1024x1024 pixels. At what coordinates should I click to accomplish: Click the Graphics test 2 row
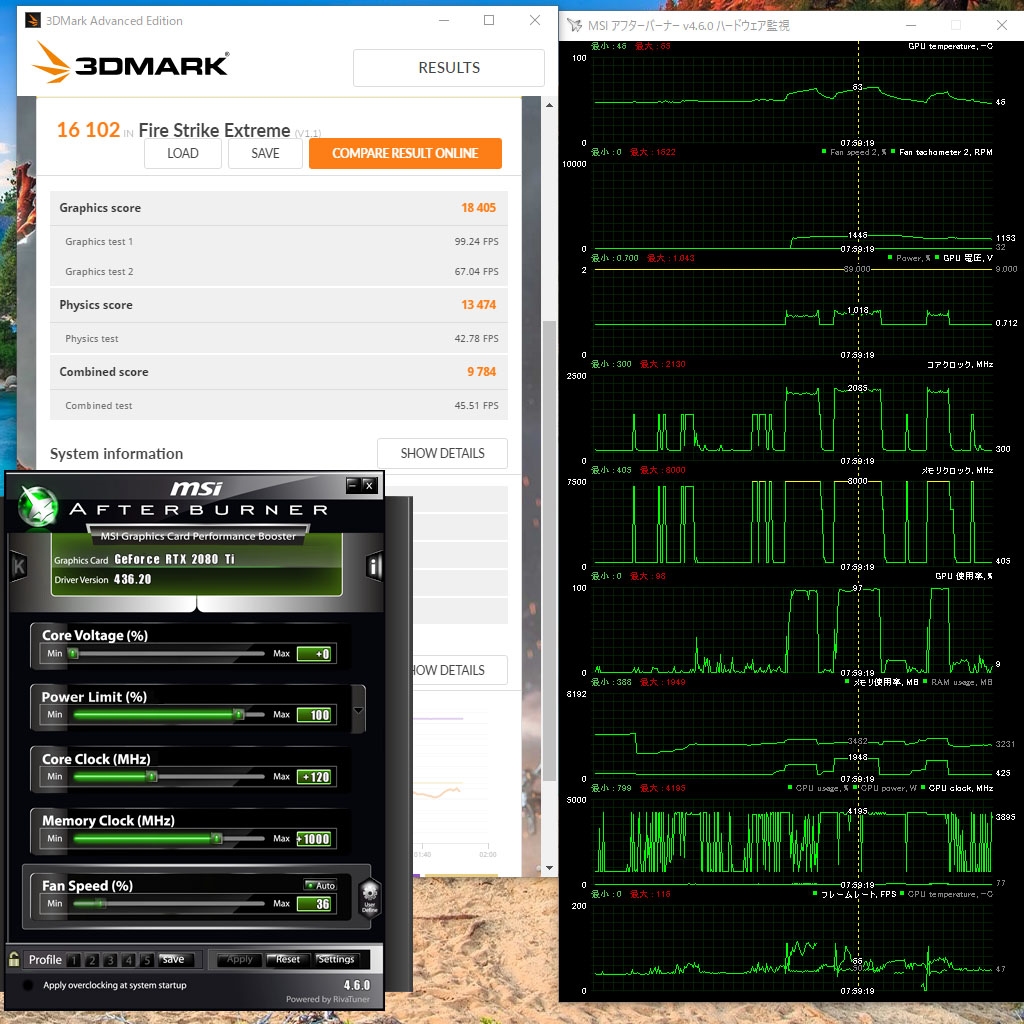coord(279,272)
